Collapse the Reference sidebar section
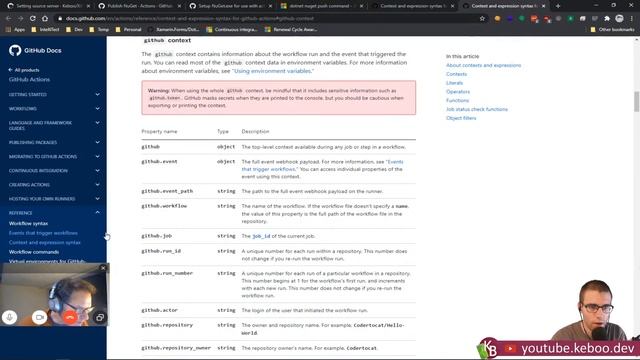This screenshot has height=360, width=640. 54,213
